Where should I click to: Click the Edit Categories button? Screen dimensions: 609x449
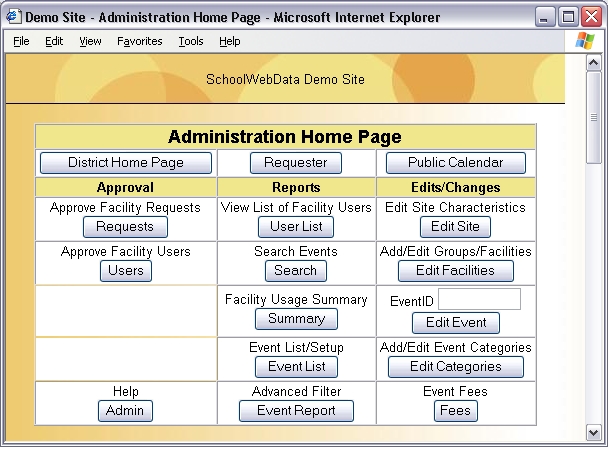click(456, 367)
